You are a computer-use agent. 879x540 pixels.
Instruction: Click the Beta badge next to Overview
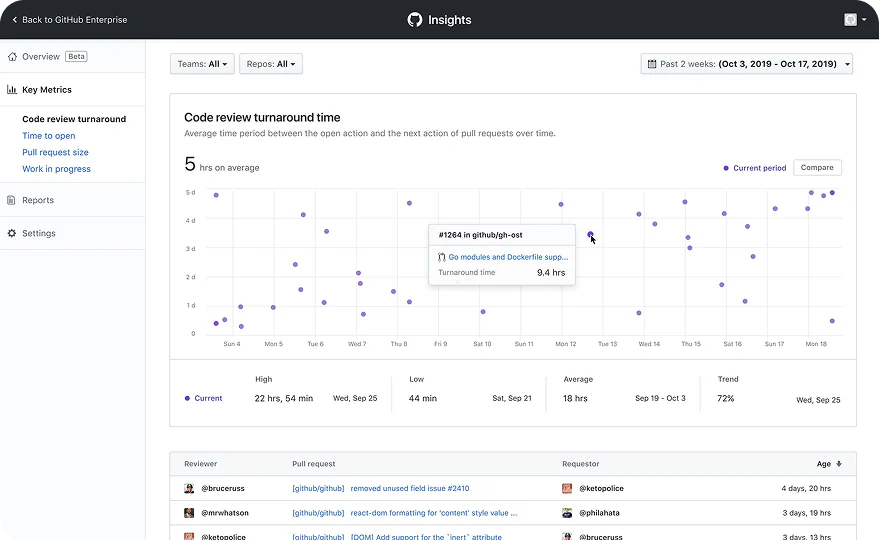76,57
